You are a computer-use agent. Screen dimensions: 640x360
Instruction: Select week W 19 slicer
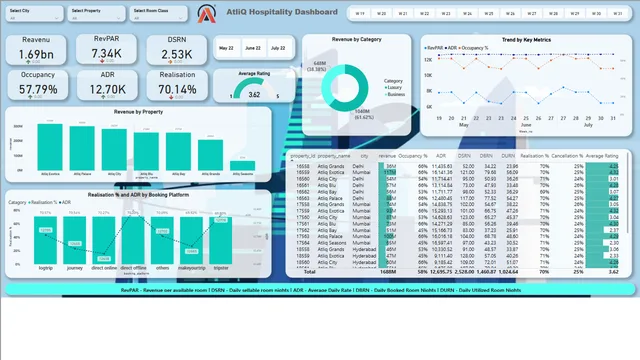(x=360, y=13)
